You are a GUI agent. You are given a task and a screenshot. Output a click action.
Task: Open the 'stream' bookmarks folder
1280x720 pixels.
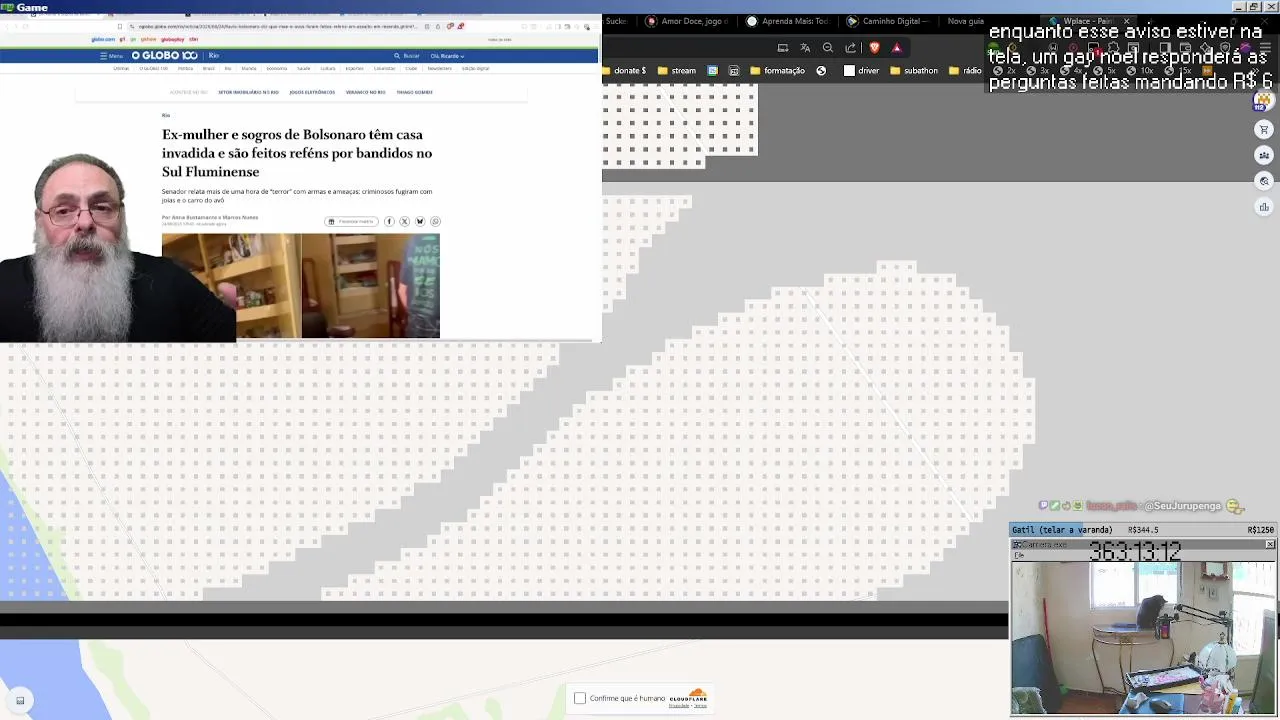[677, 71]
